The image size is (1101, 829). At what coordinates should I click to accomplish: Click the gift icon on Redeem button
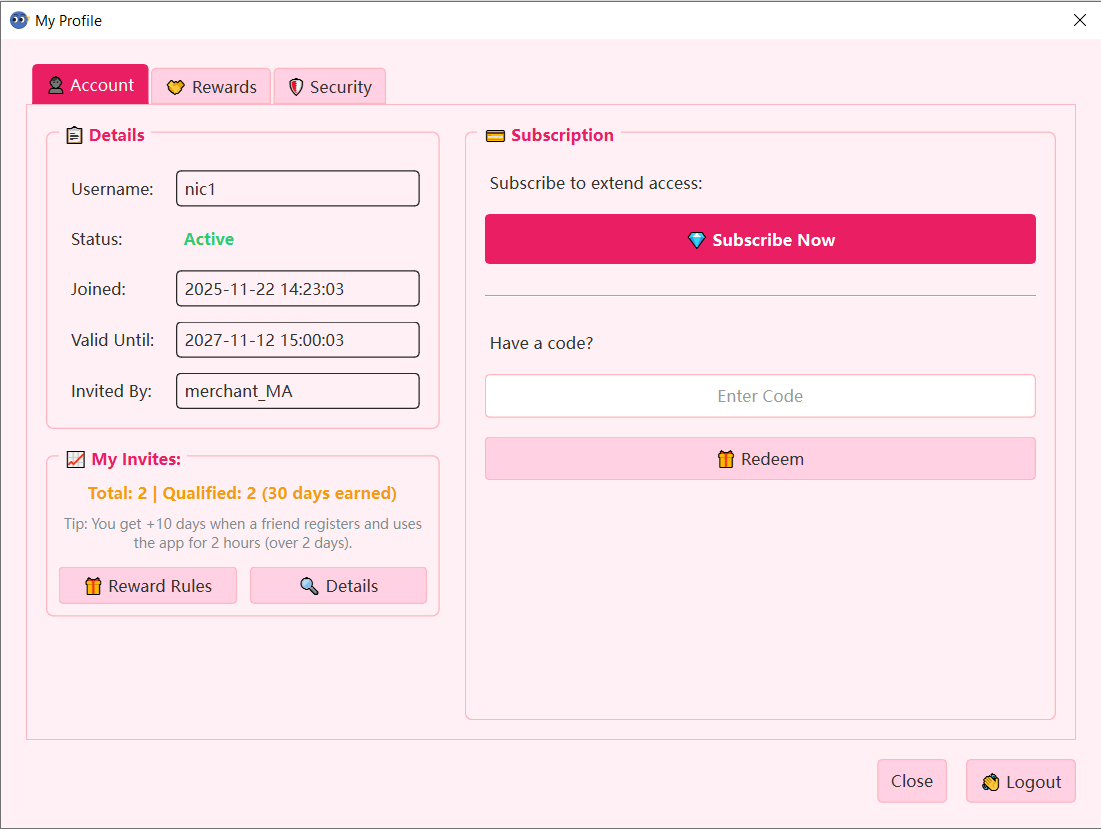click(x=726, y=460)
